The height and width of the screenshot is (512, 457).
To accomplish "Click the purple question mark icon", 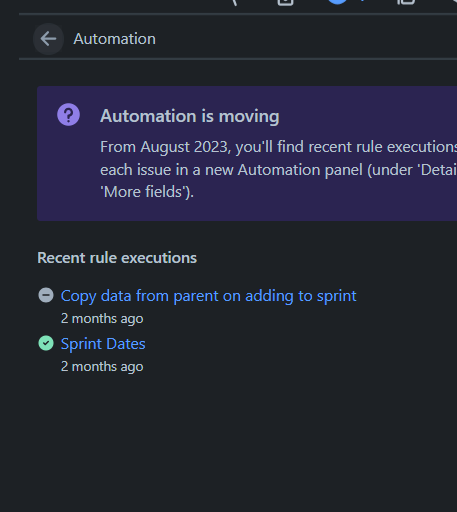I will click(x=68, y=115).
